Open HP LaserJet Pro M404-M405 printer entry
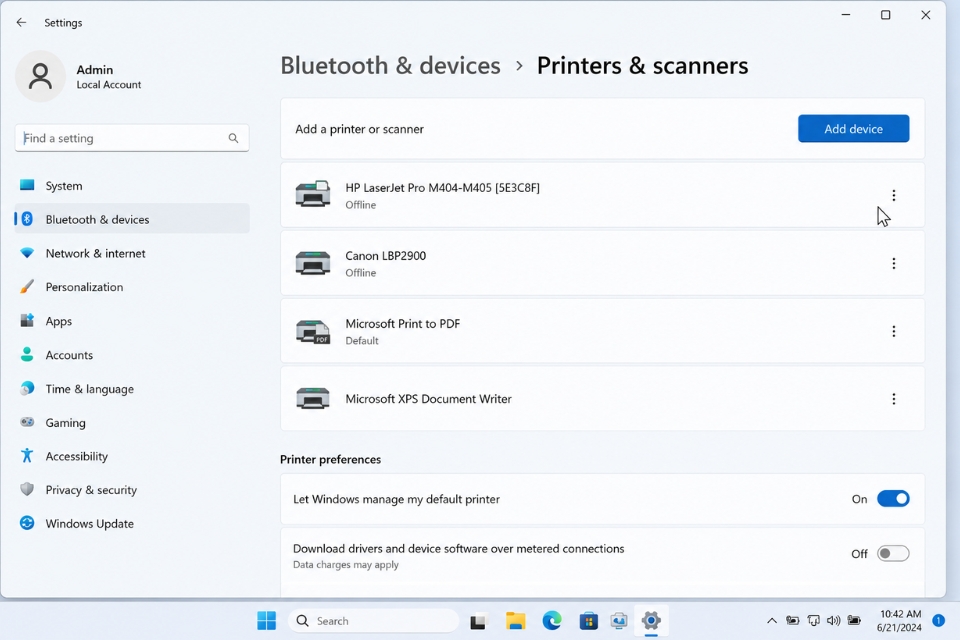This screenshot has height=640, width=960. (602, 195)
